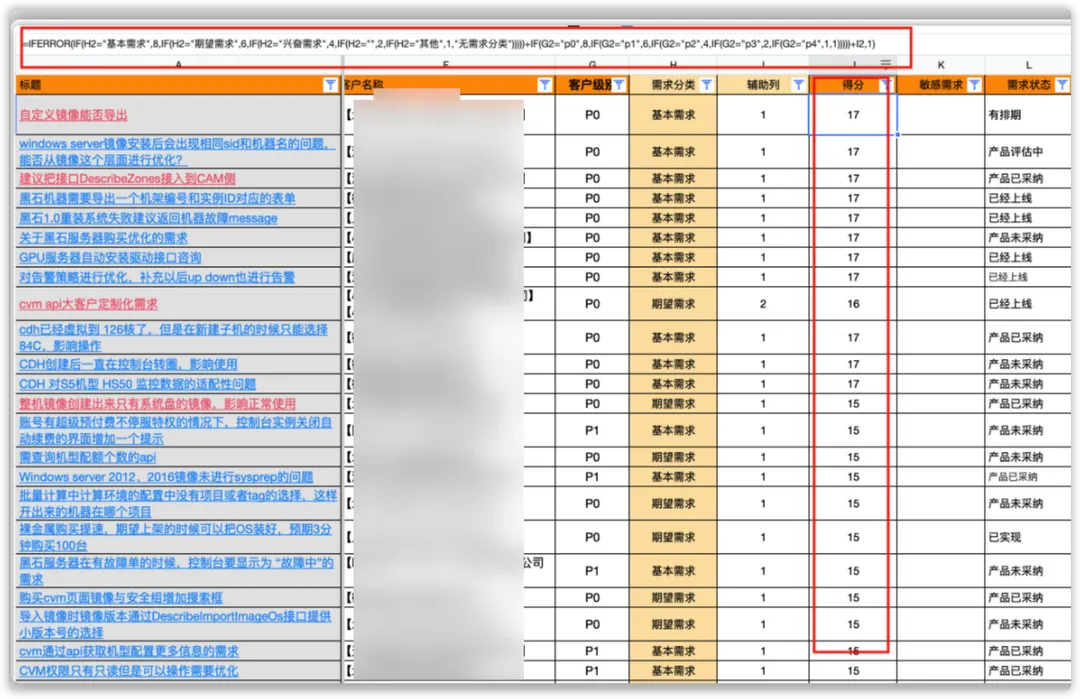Open link about windows server镜像 sid issue
1080x699 pixels.
[x=177, y=152]
